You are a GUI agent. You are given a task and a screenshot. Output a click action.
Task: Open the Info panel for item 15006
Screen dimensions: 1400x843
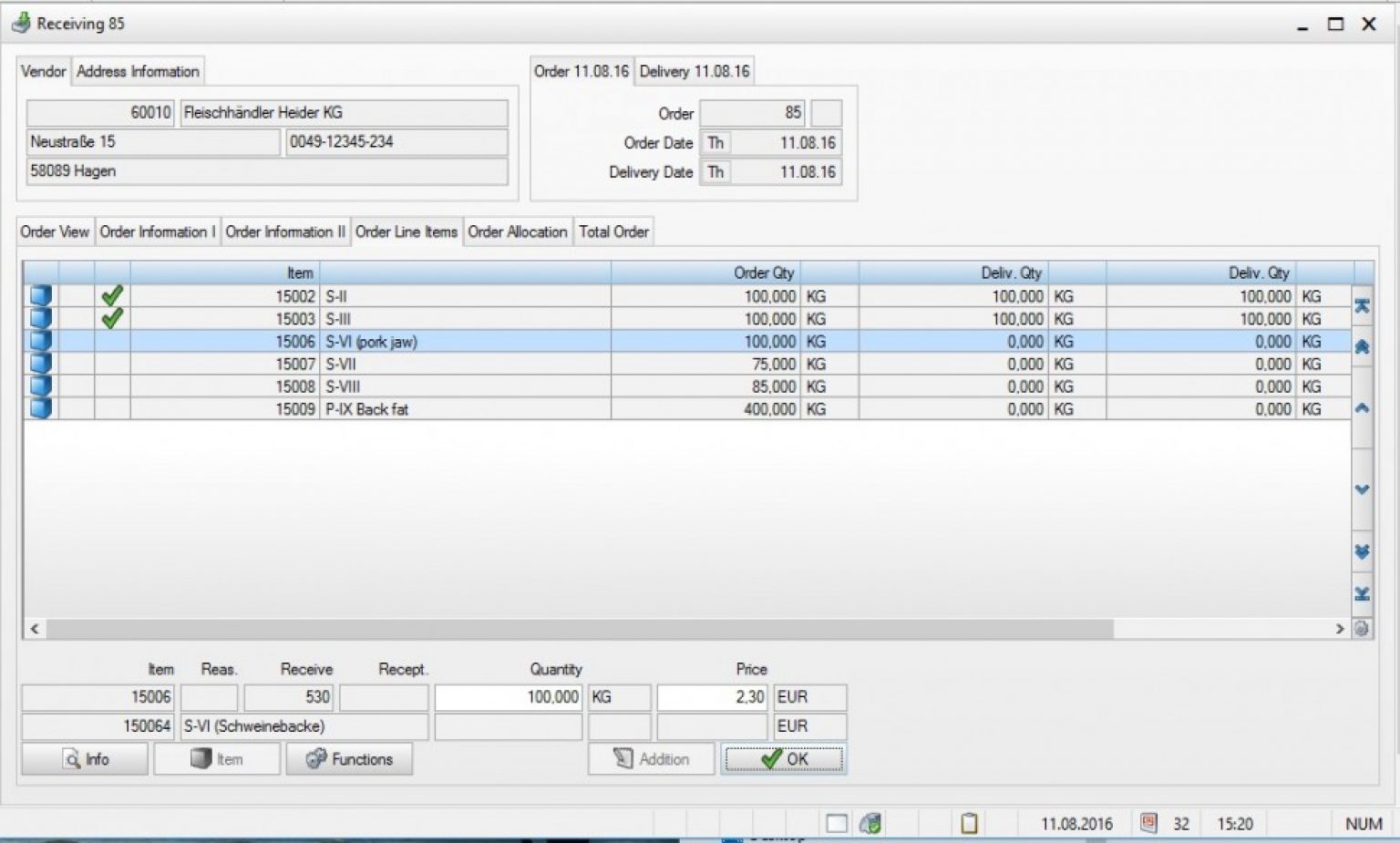[84, 758]
